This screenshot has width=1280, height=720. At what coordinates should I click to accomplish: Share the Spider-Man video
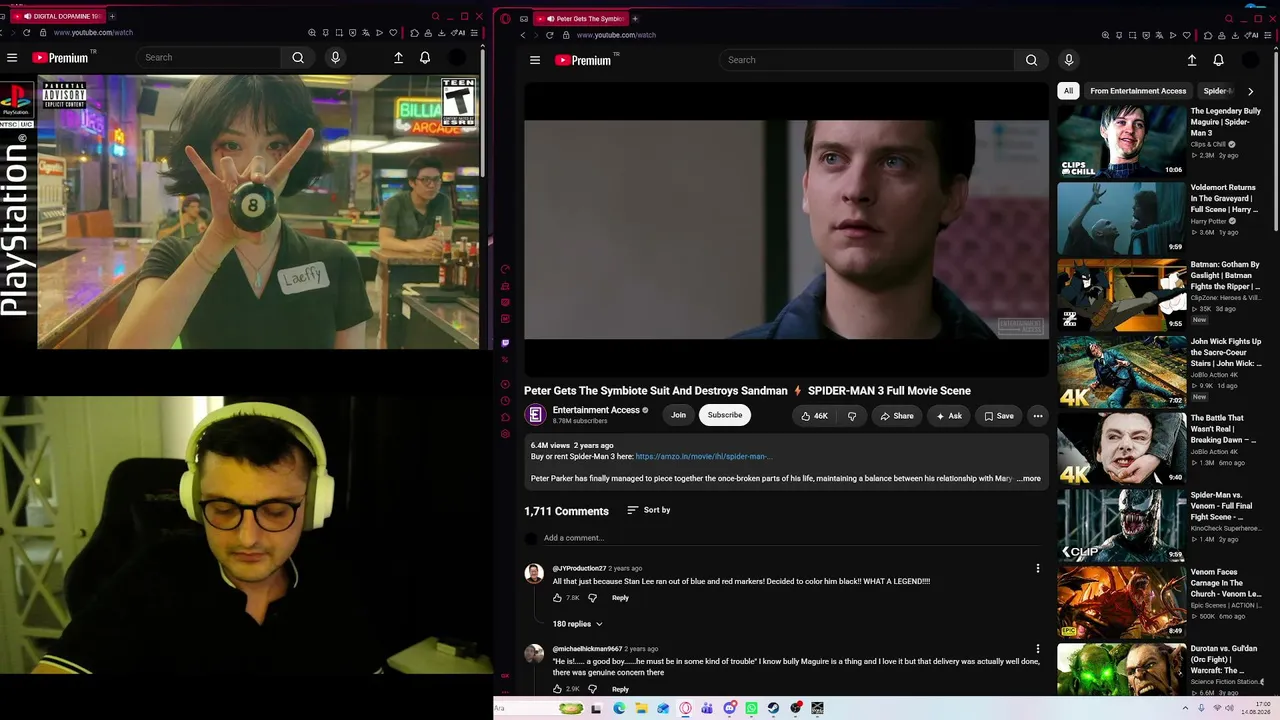(x=897, y=416)
